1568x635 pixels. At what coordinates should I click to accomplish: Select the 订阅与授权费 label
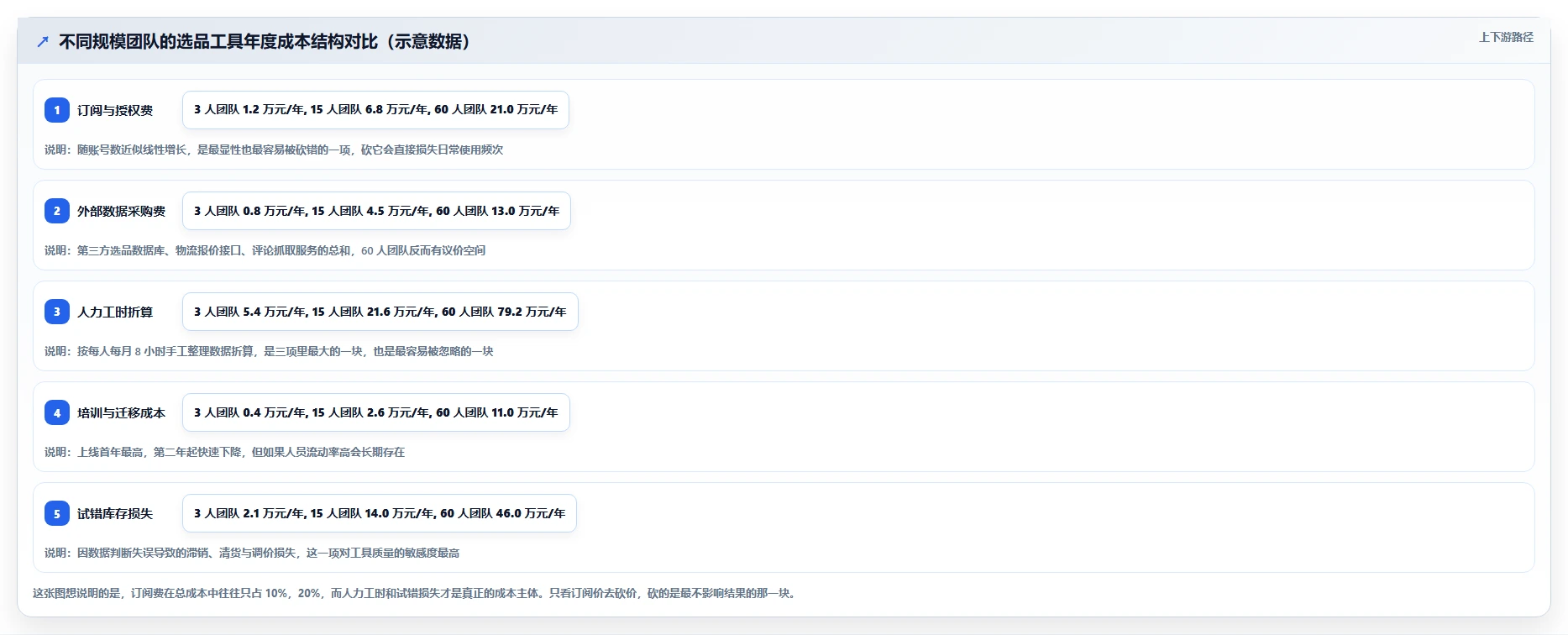[x=115, y=110]
